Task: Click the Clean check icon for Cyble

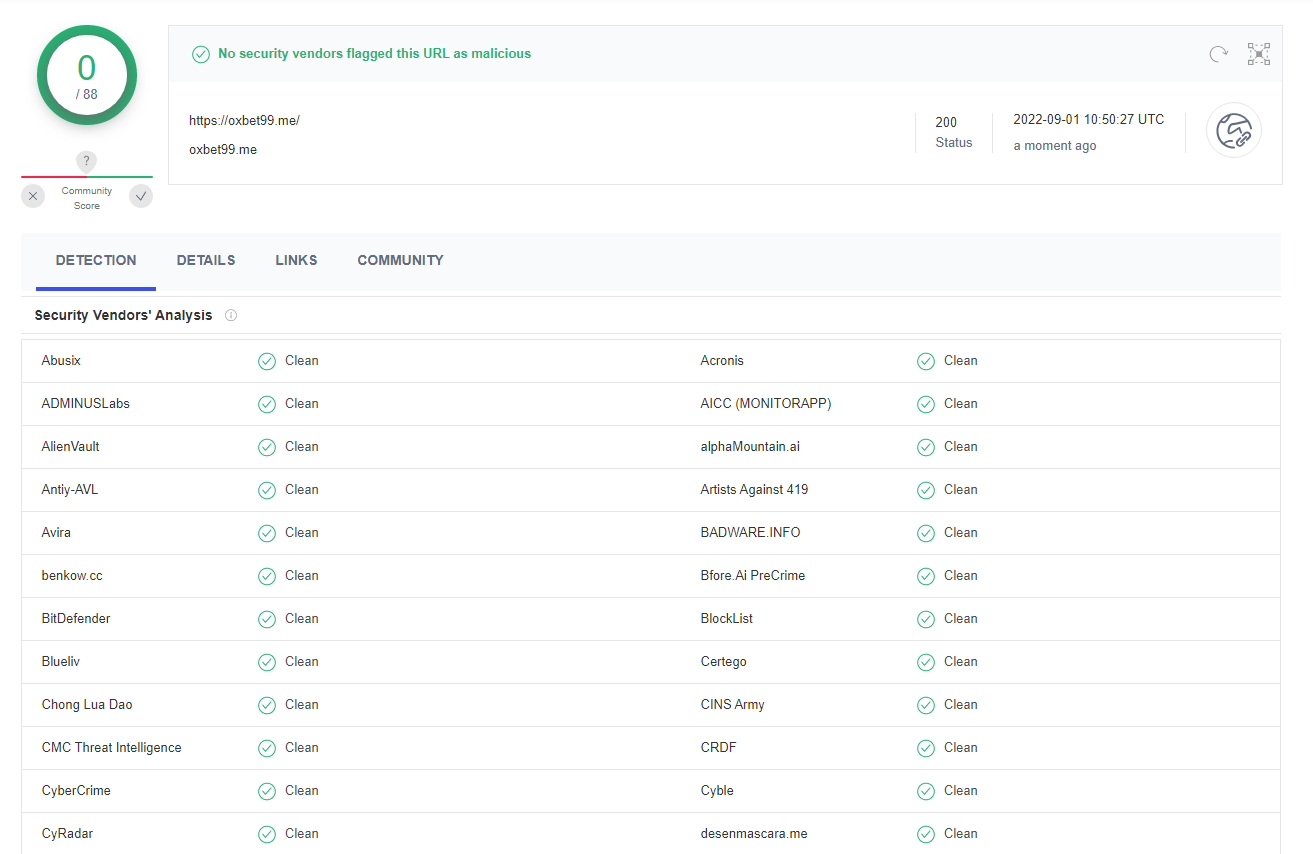Action: 926,791
